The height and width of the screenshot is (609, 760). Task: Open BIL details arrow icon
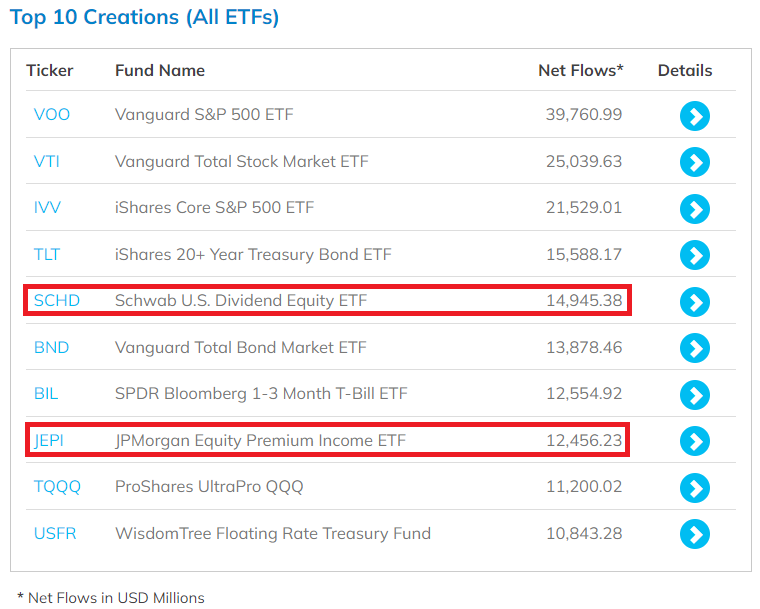pyautogui.click(x=694, y=394)
